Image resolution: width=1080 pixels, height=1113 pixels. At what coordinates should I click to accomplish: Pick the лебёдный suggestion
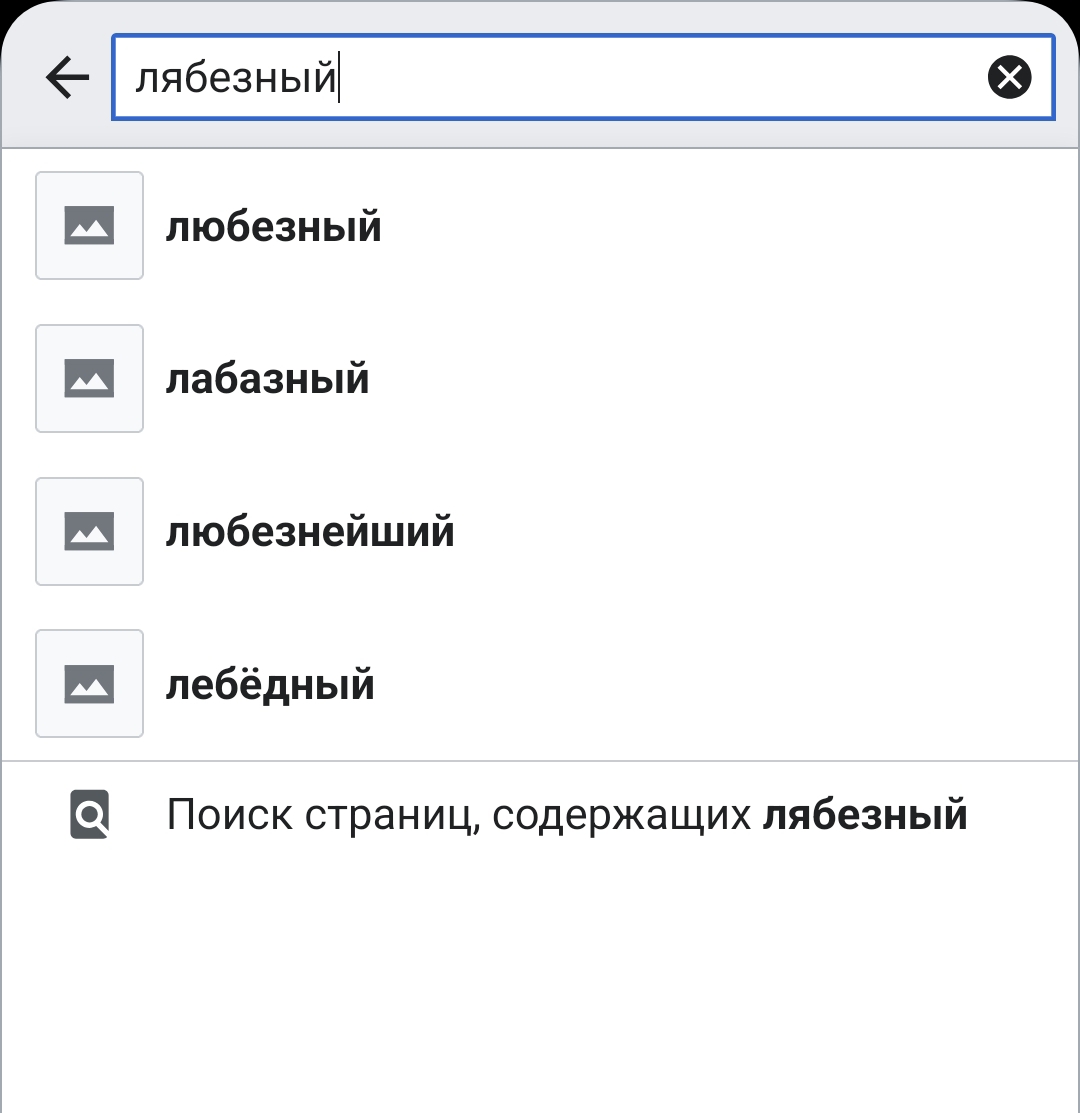(x=270, y=685)
